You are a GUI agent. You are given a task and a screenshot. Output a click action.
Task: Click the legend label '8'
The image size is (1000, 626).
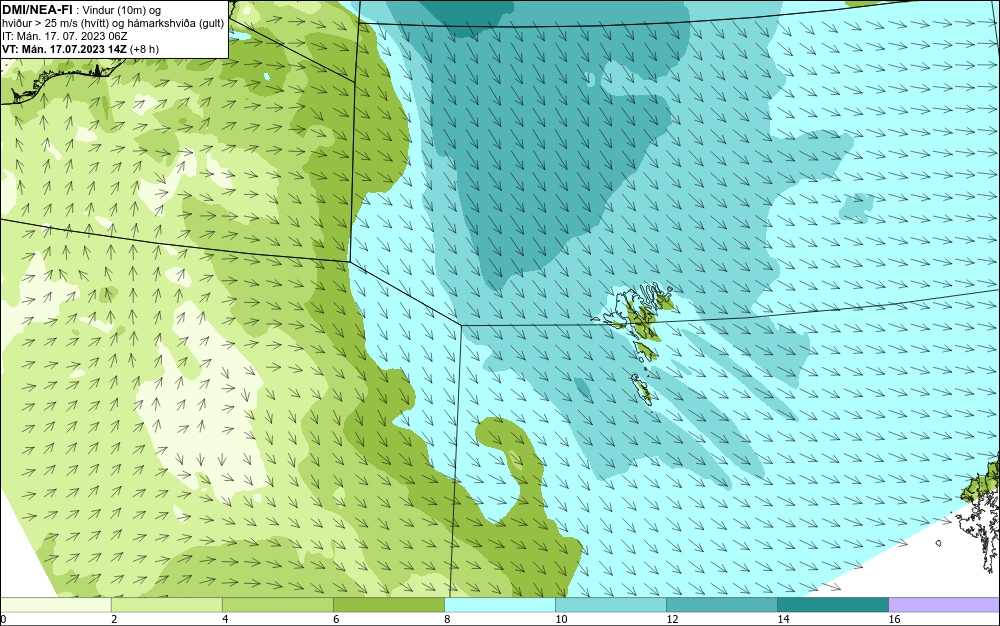[x=447, y=619]
